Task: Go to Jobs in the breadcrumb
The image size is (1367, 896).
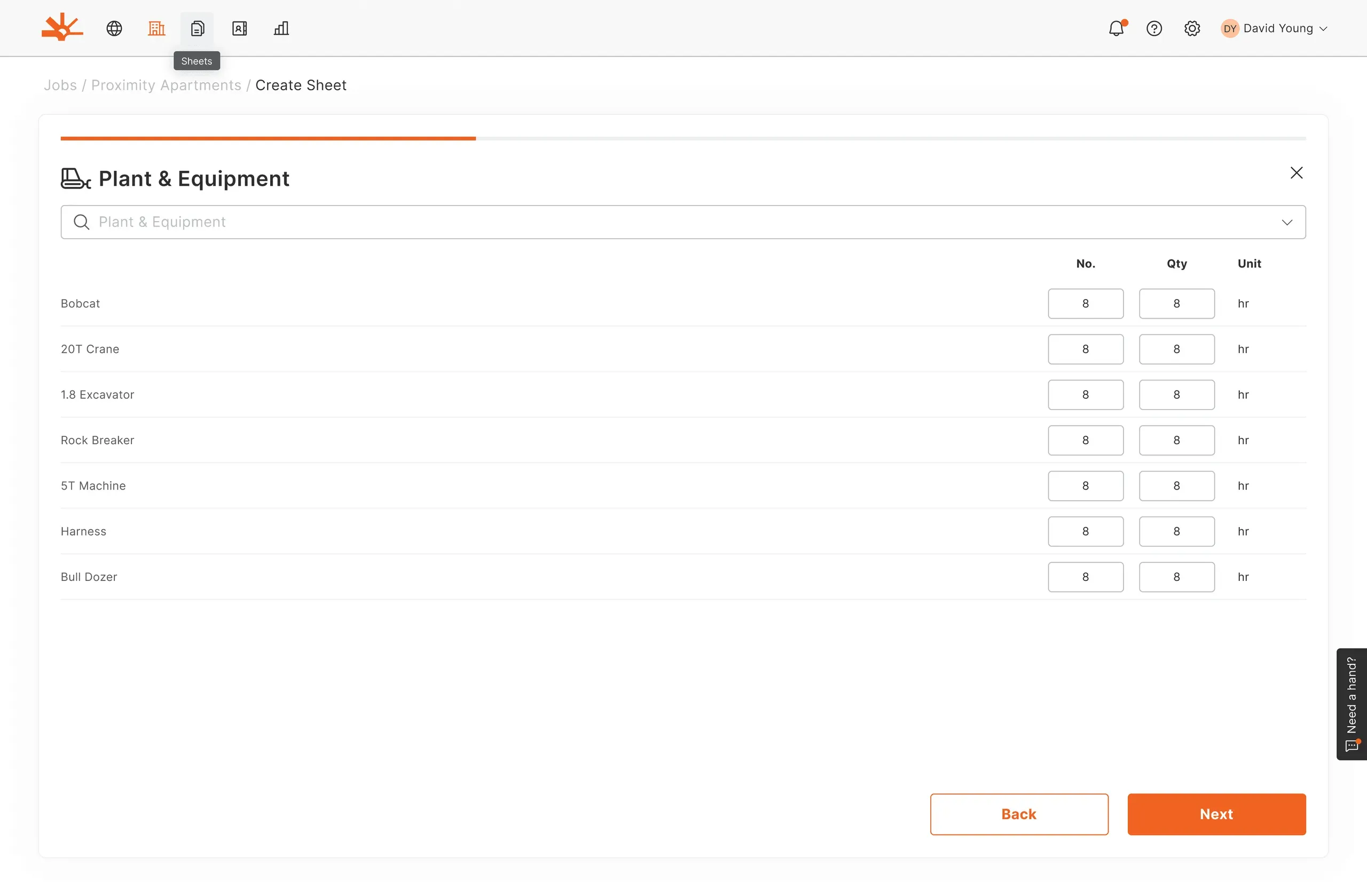Action: 60,85
